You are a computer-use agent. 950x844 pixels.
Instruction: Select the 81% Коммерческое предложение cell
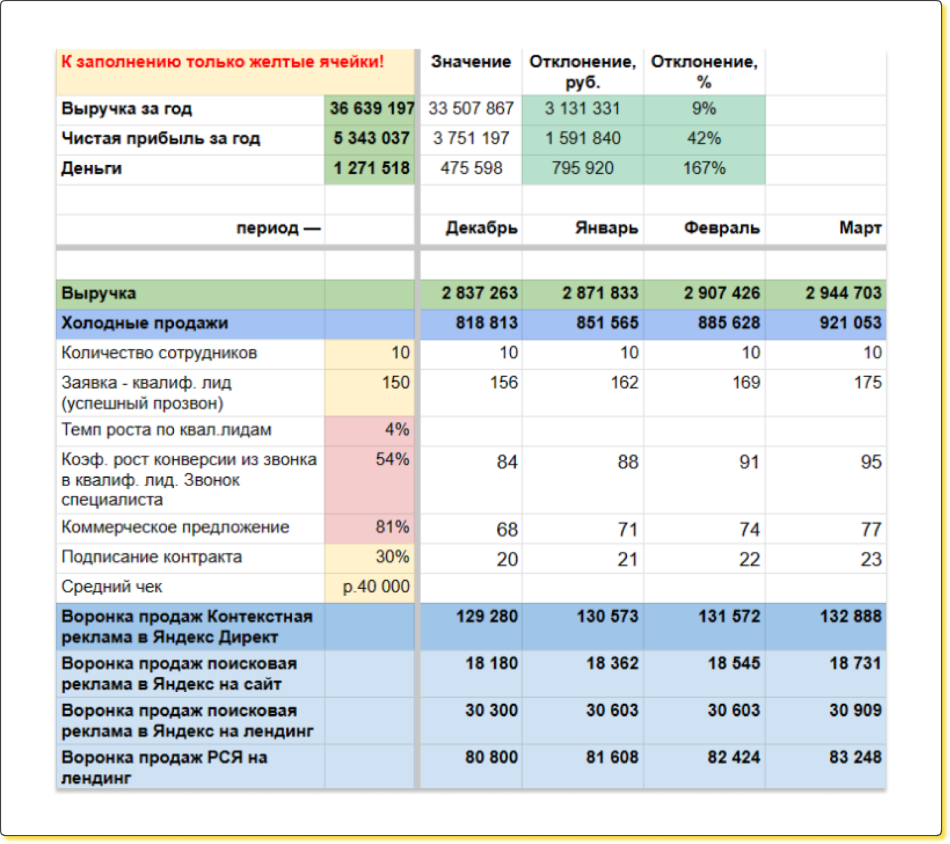click(x=370, y=527)
